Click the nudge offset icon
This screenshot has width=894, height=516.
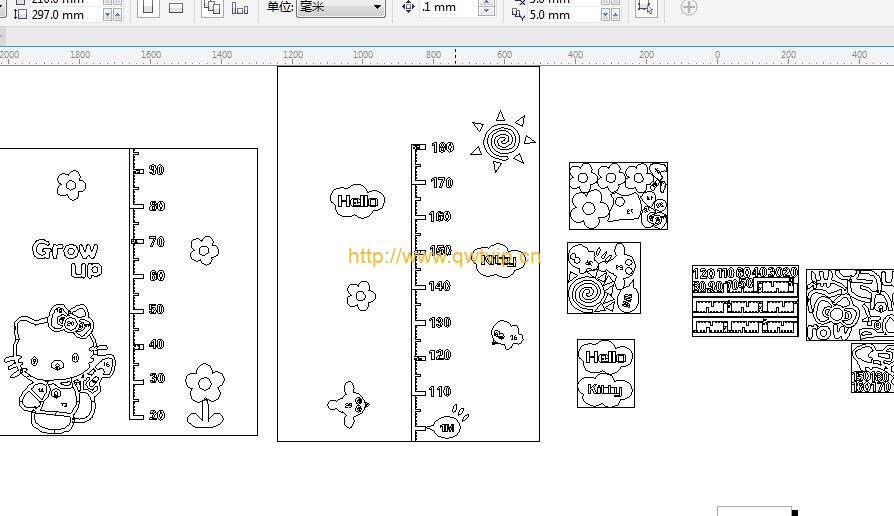tap(408, 7)
